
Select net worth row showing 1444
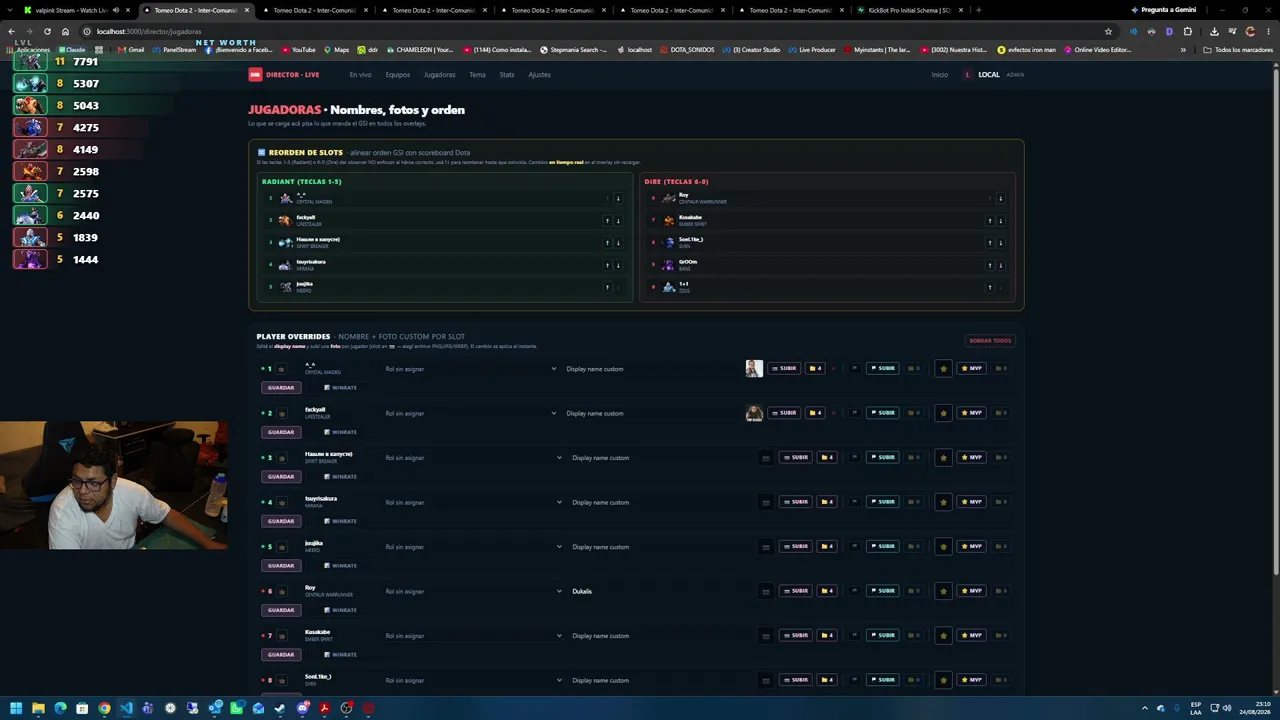tap(85, 259)
